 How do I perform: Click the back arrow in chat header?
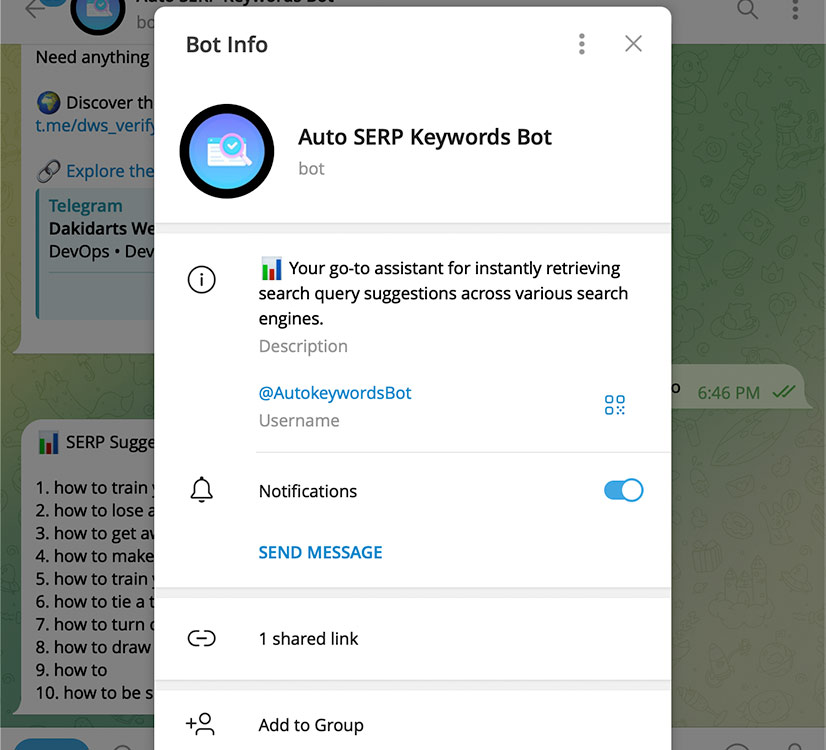pos(35,9)
